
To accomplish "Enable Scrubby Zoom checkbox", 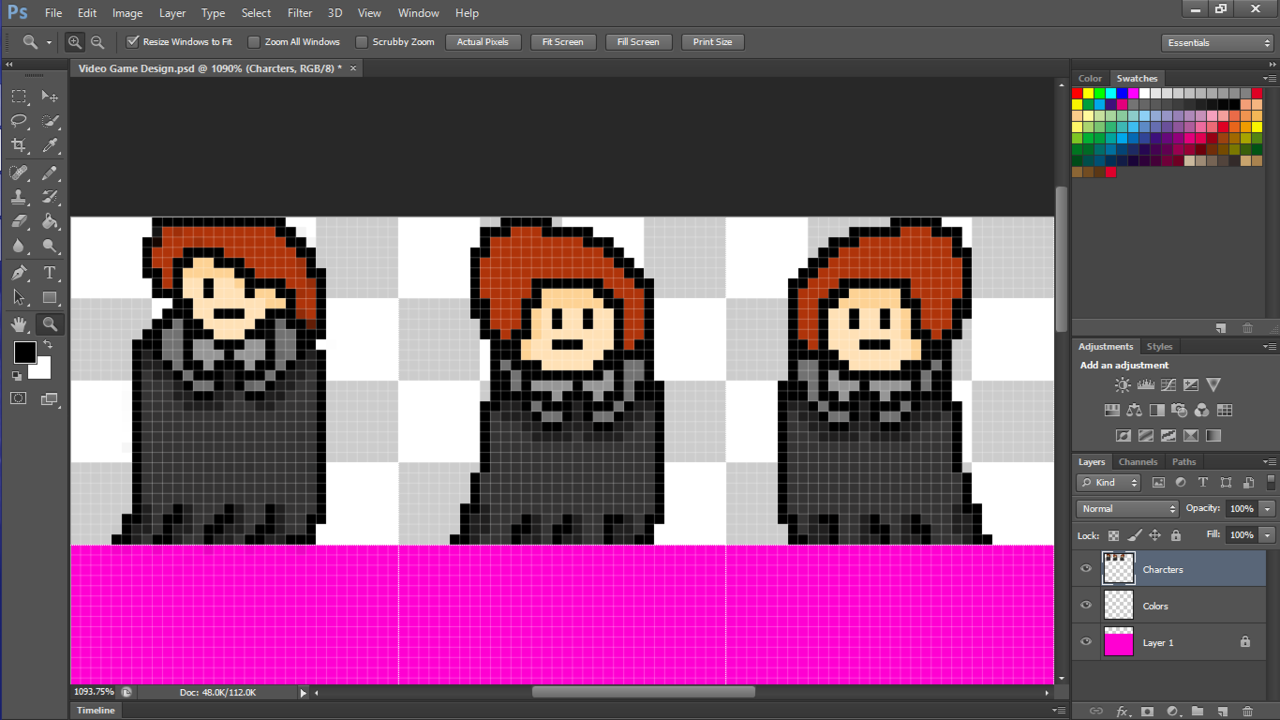I will tap(361, 42).
